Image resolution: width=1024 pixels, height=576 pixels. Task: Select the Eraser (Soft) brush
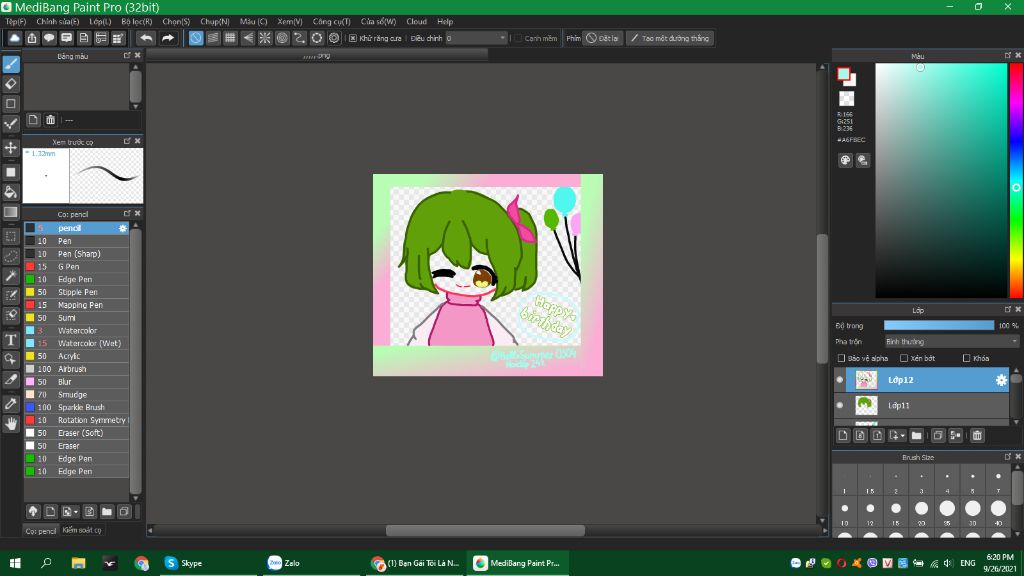click(76, 433)
